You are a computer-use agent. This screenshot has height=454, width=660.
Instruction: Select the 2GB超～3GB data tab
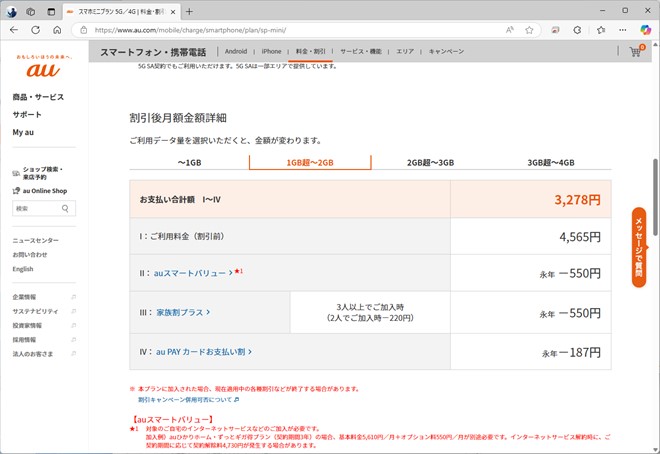[x=431, y=162]
